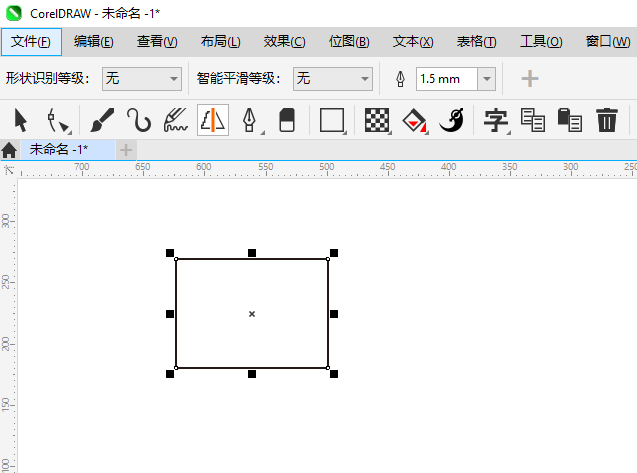Click the ruler origin corner icon
The image size is (637, 473).
9,170
